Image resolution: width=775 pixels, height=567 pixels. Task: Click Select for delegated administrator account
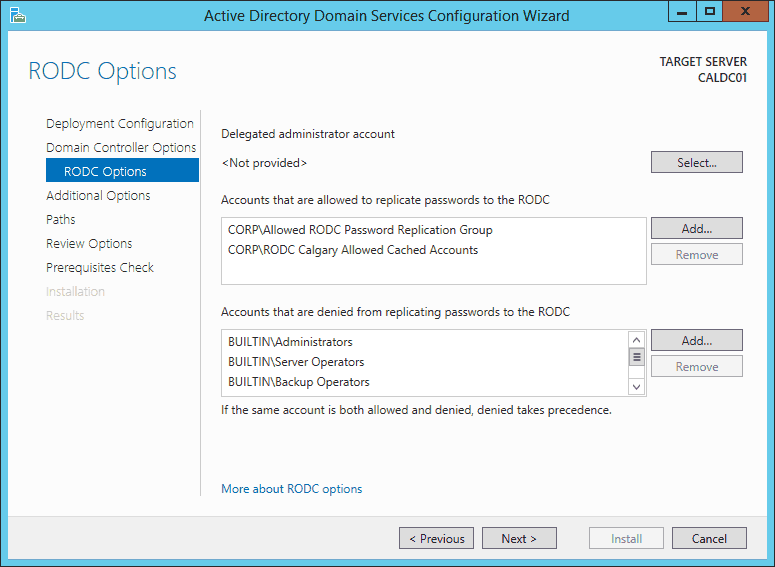point(696,162)
